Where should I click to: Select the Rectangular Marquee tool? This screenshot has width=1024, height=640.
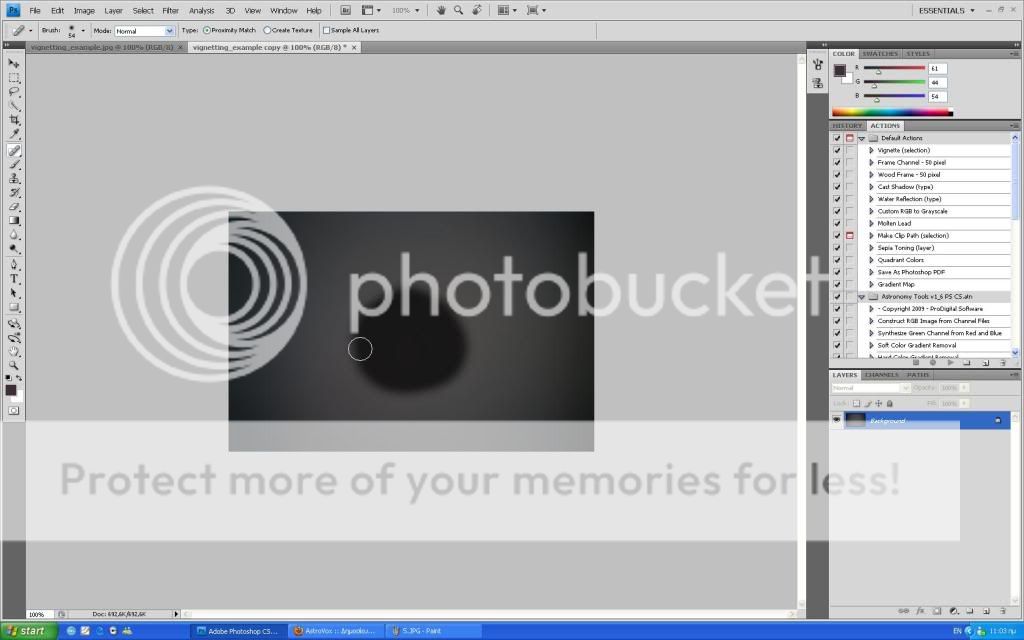pyautogui.click(x=14, y=77)
